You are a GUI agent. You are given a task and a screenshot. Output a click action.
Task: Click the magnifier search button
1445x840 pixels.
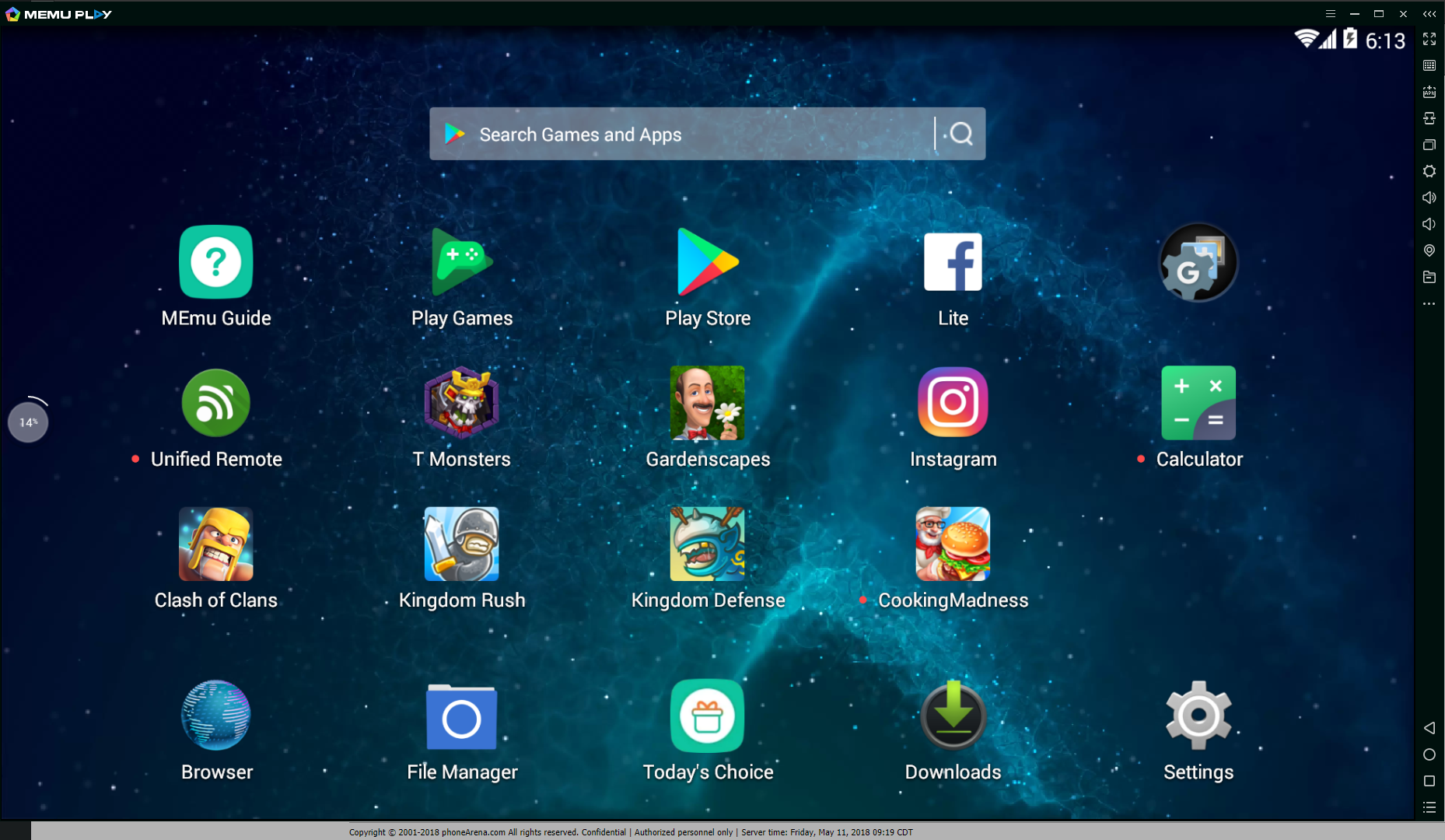[x=961, y=134]
